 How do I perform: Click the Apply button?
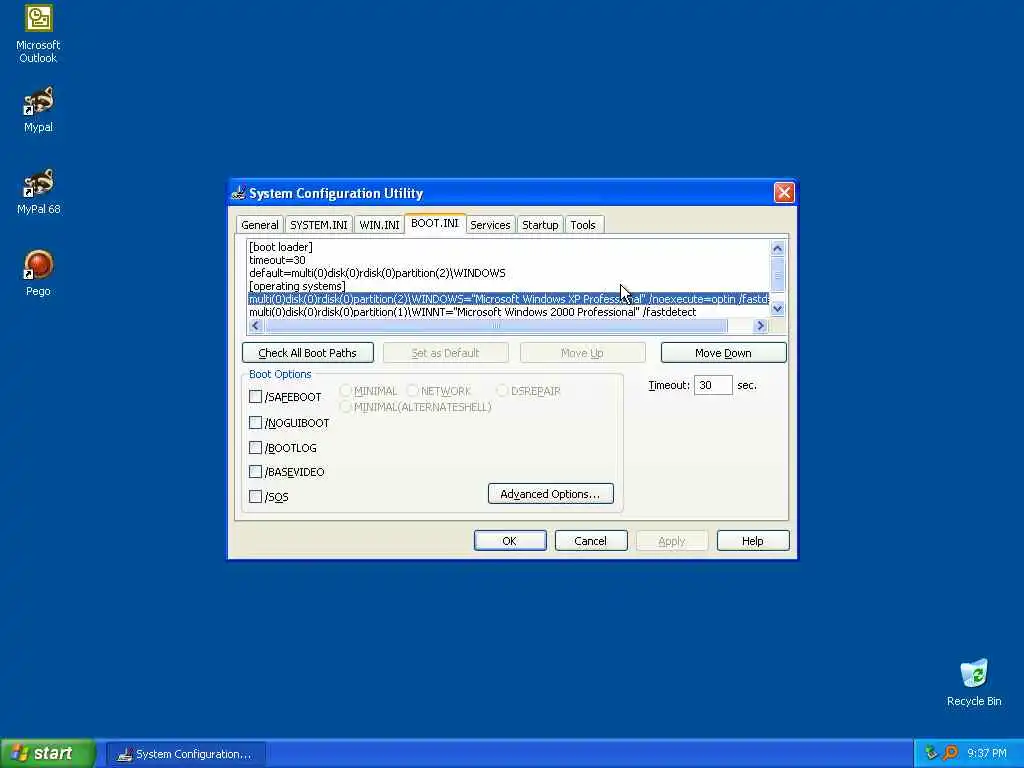tap(672, 541)
